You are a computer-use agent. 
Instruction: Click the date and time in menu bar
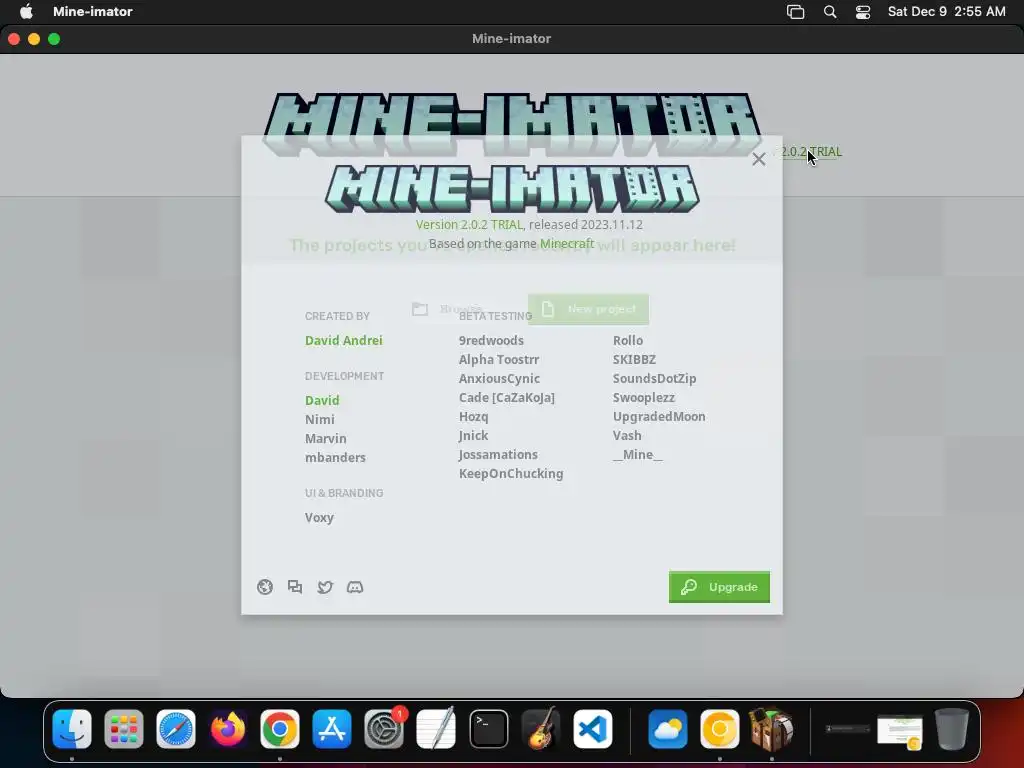(946, 11)
